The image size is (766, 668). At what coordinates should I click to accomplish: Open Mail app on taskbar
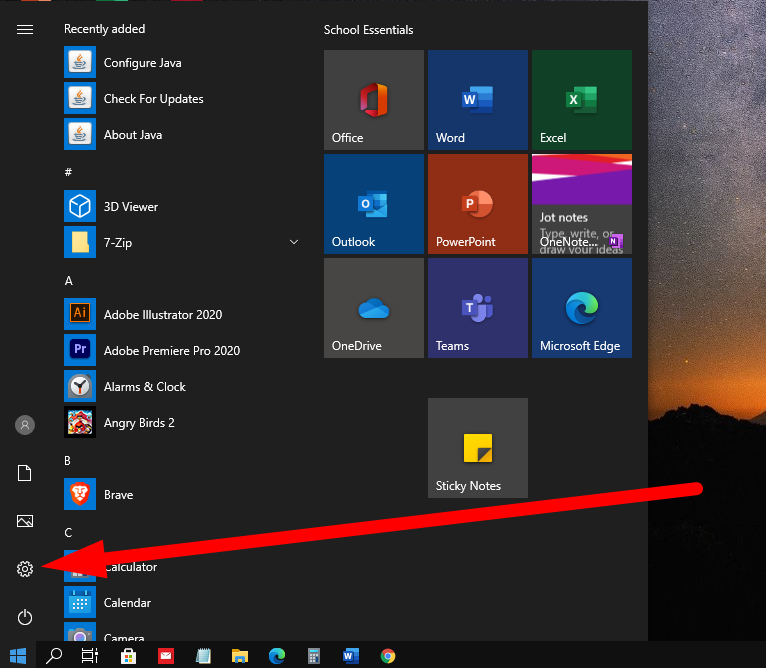166,656
